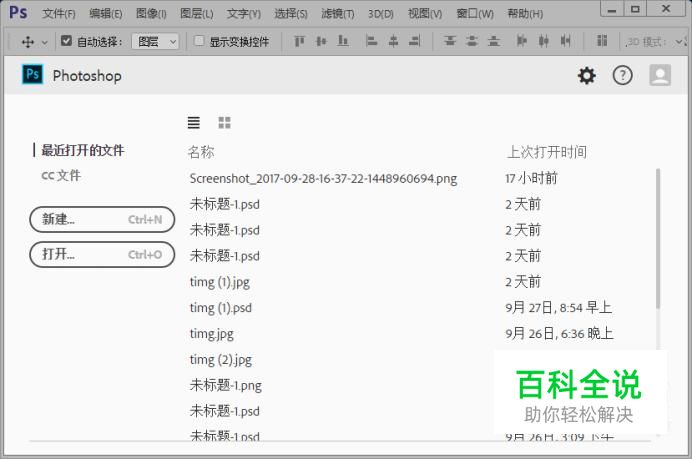Image resolution: width=692 pixels, height=459 pixels.
Task: Open the 文件(F) menu
Action: (59, 14)
